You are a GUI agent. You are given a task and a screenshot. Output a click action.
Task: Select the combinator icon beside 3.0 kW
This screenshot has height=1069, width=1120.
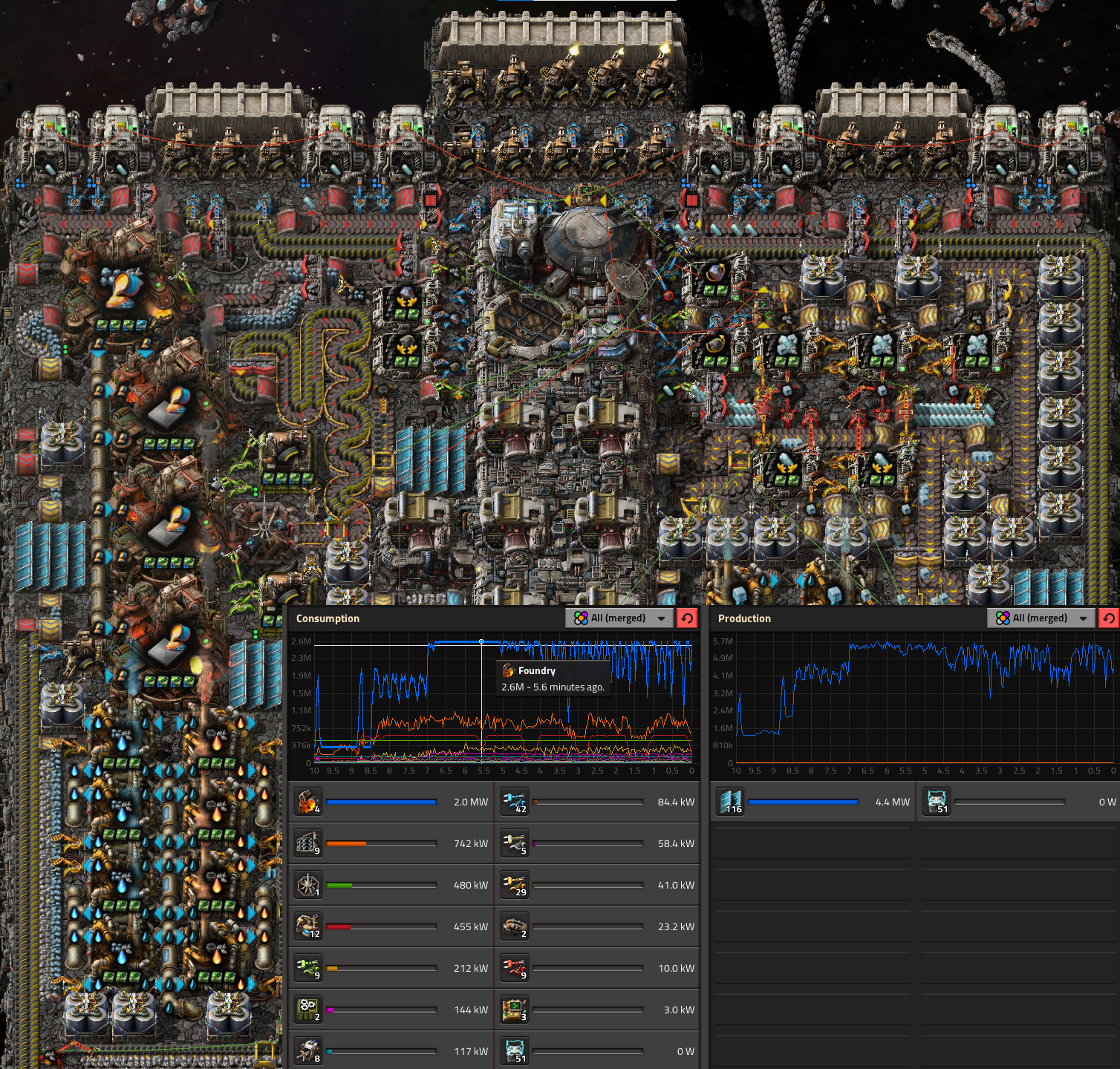(514, 1010)
